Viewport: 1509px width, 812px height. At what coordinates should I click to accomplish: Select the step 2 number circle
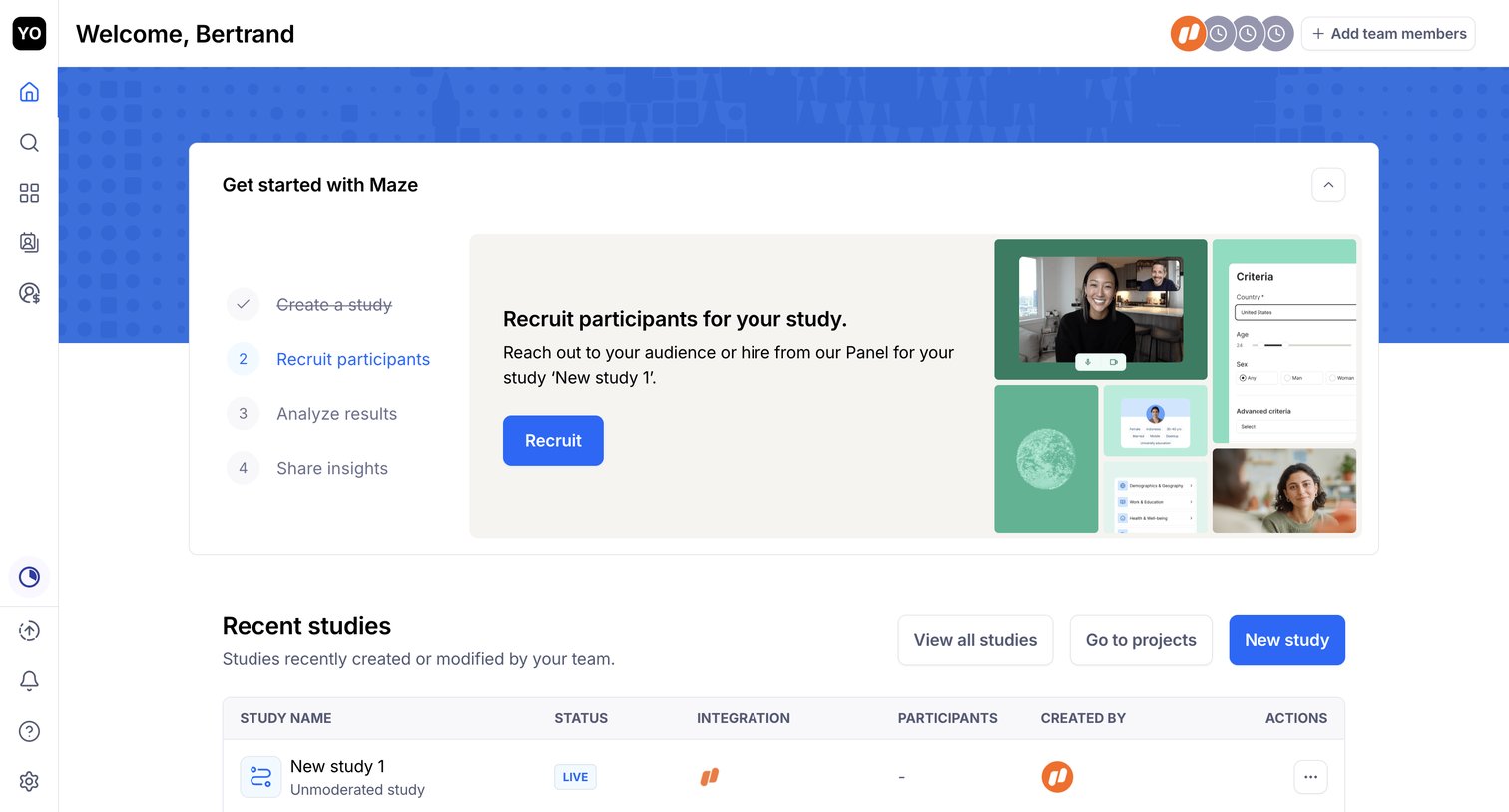click(243, 359)
